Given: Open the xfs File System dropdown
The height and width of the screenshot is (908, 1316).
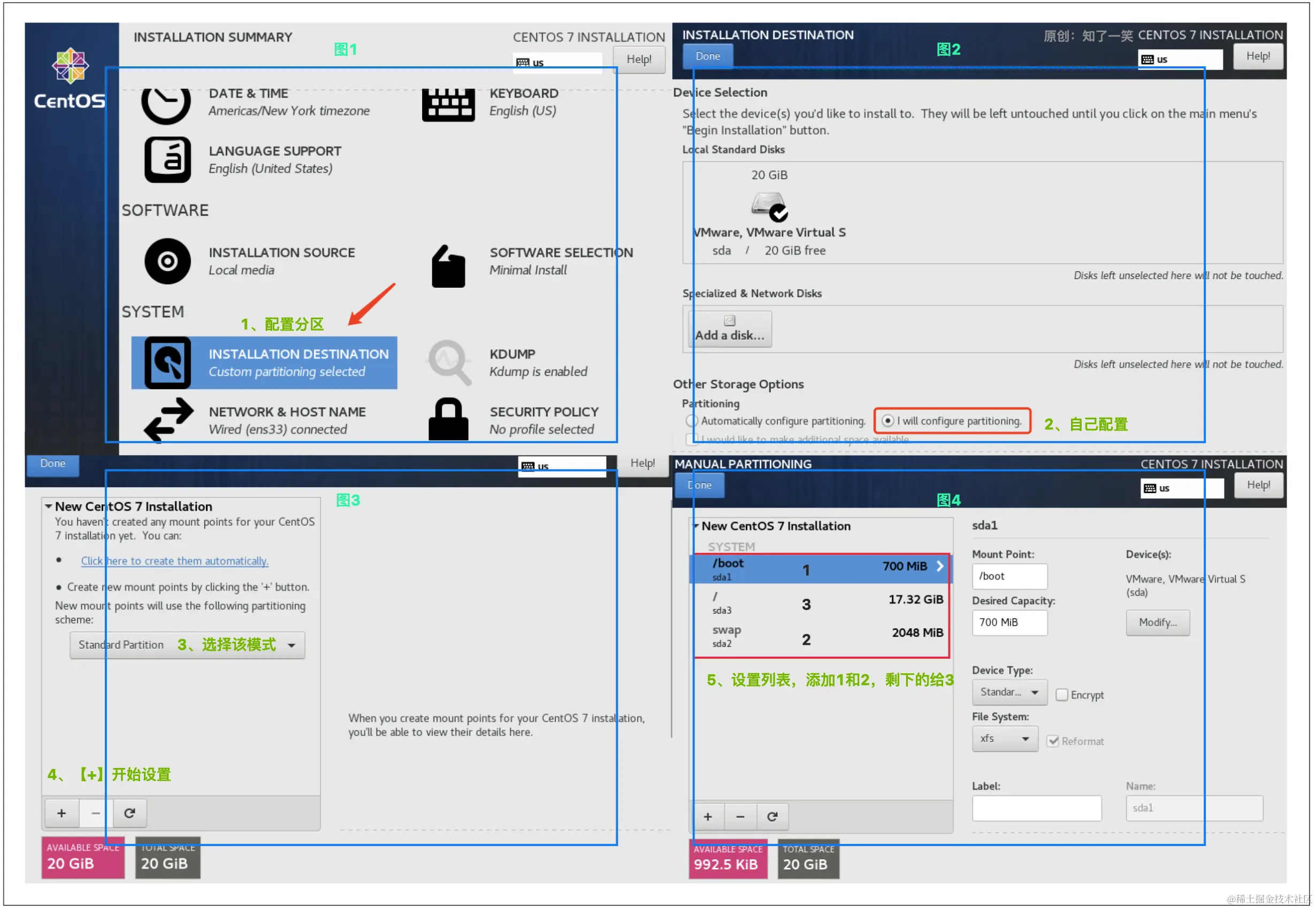Looking at the screenshot, I should click(x=1005, y=740).
